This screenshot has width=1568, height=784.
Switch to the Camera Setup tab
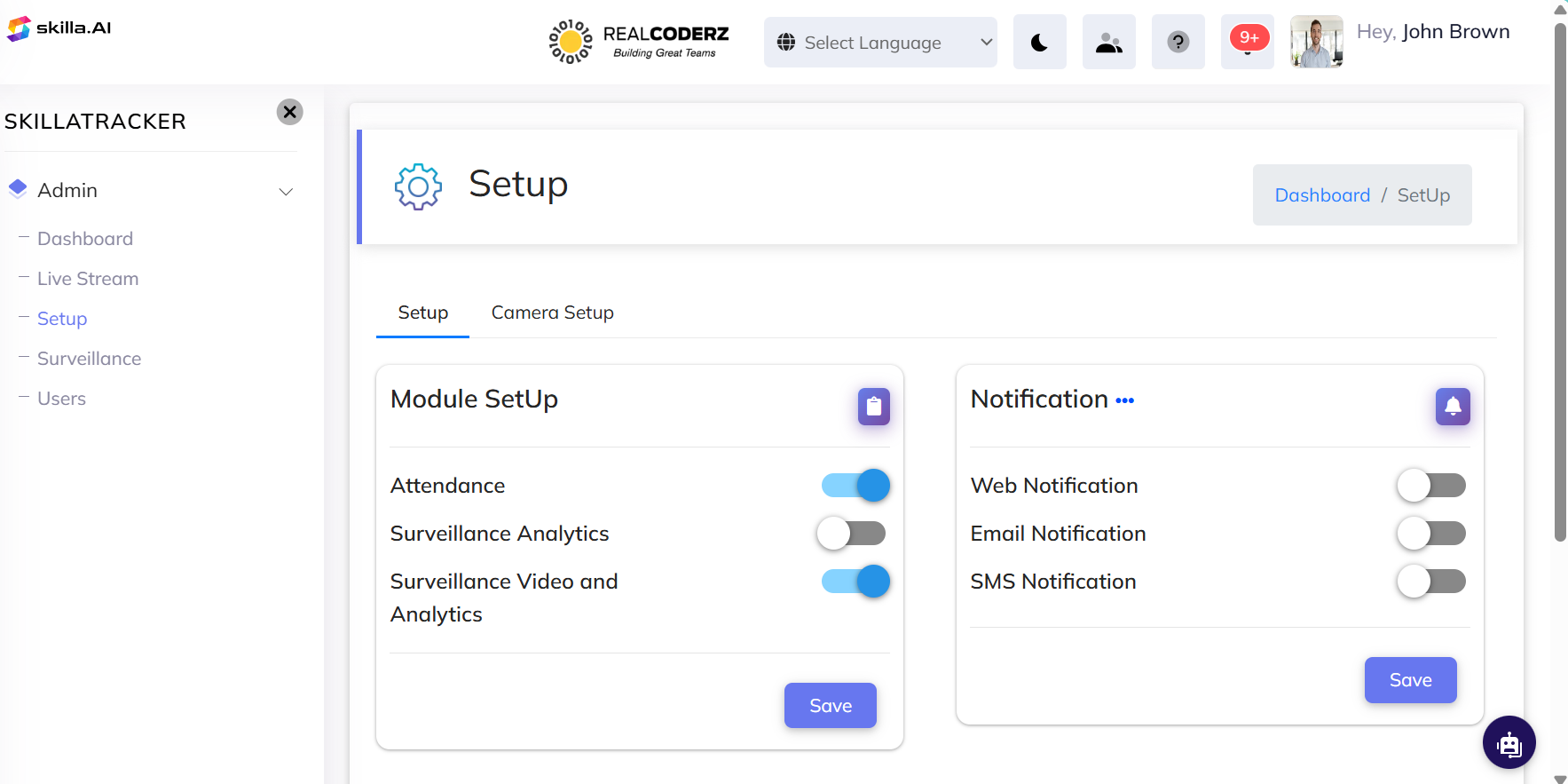tap(552, 313)
